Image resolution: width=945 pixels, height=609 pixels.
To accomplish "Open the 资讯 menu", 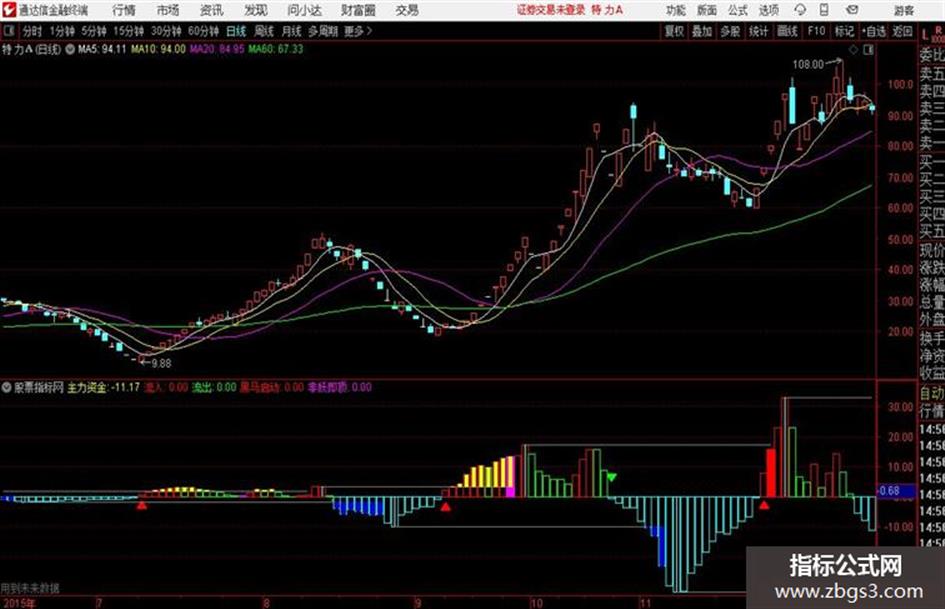I will click(x=211, y=10).
